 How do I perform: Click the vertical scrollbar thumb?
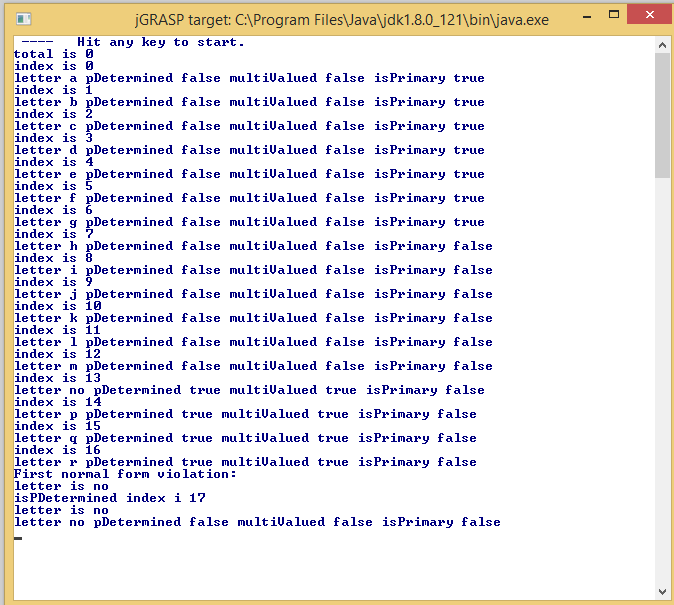coord(662,115)
